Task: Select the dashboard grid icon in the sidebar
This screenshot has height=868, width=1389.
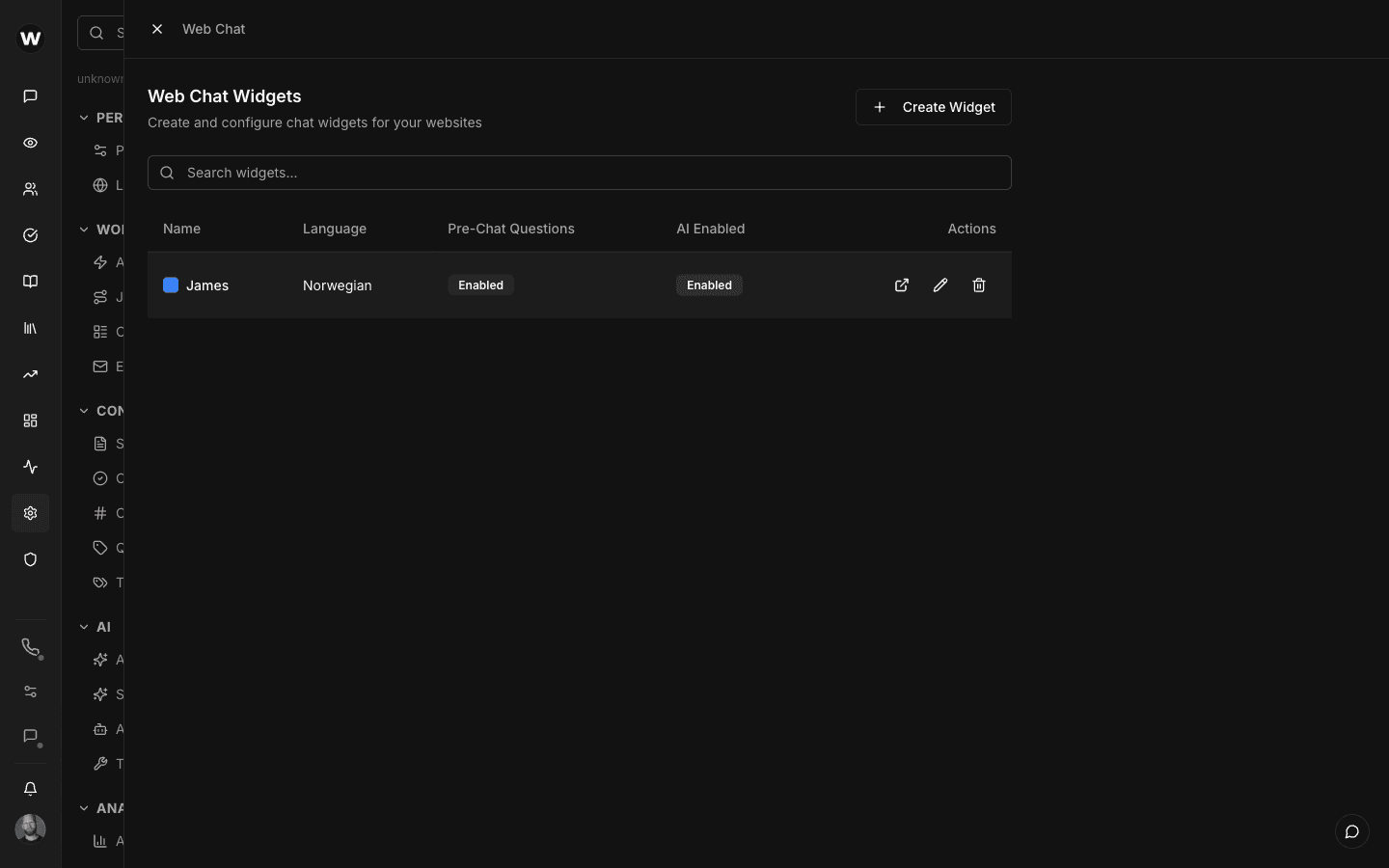Action: tap(30, 420)
